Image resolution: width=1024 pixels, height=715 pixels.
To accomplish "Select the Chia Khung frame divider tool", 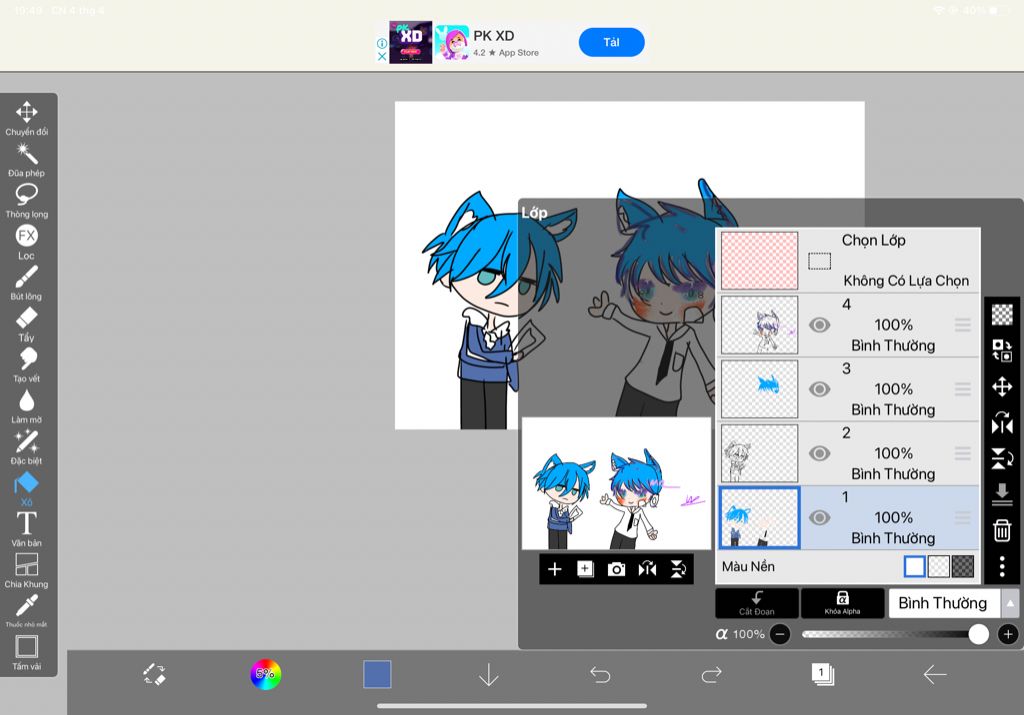I will (27, 571).
